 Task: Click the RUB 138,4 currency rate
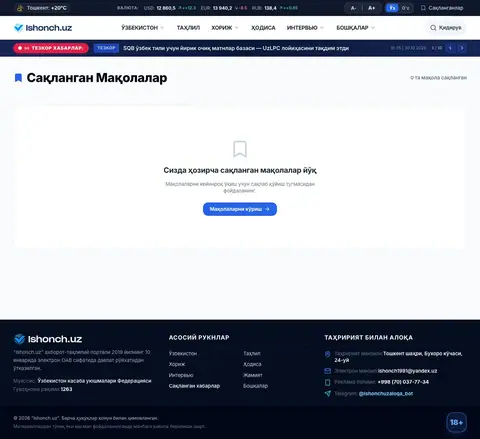pos(275,8)
